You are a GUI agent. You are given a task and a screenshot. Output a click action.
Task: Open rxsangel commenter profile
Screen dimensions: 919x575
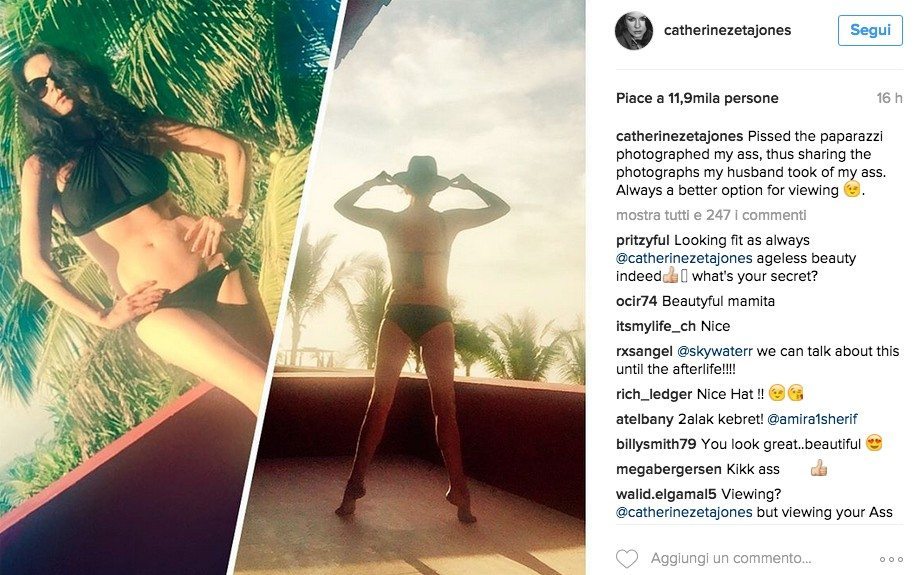644,352
